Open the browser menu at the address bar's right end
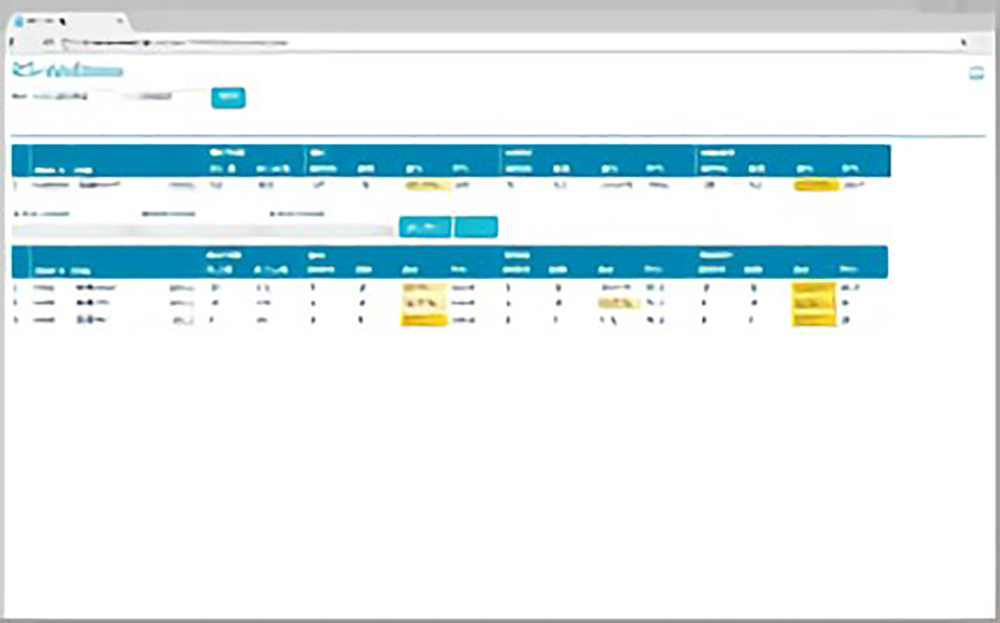Viewport: 1000px width, 623px height. [964, 43]
